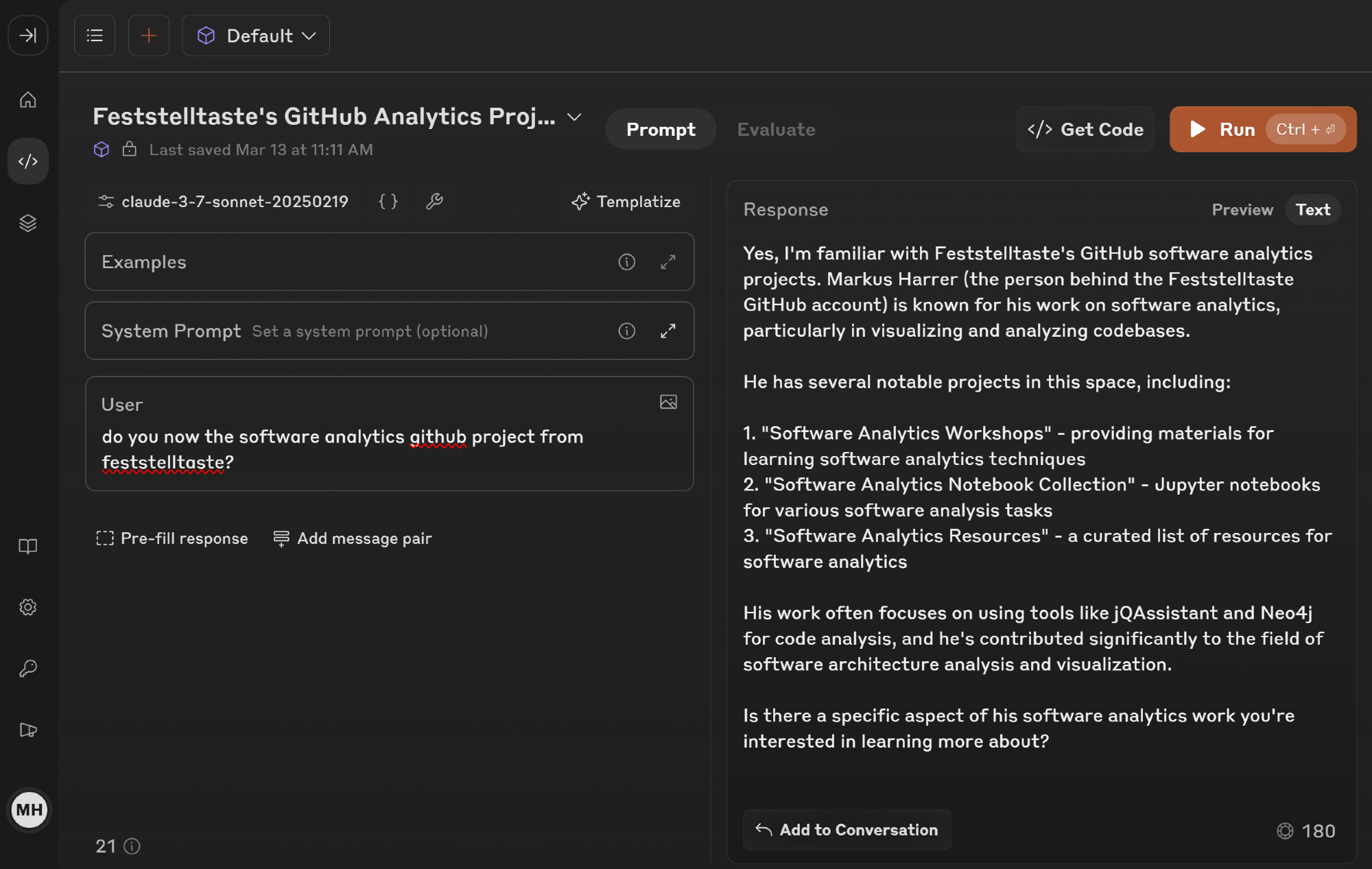The image size is (1372, 869).
Task: Switch Response view to Preview
Action: [x=1242, y=210]
